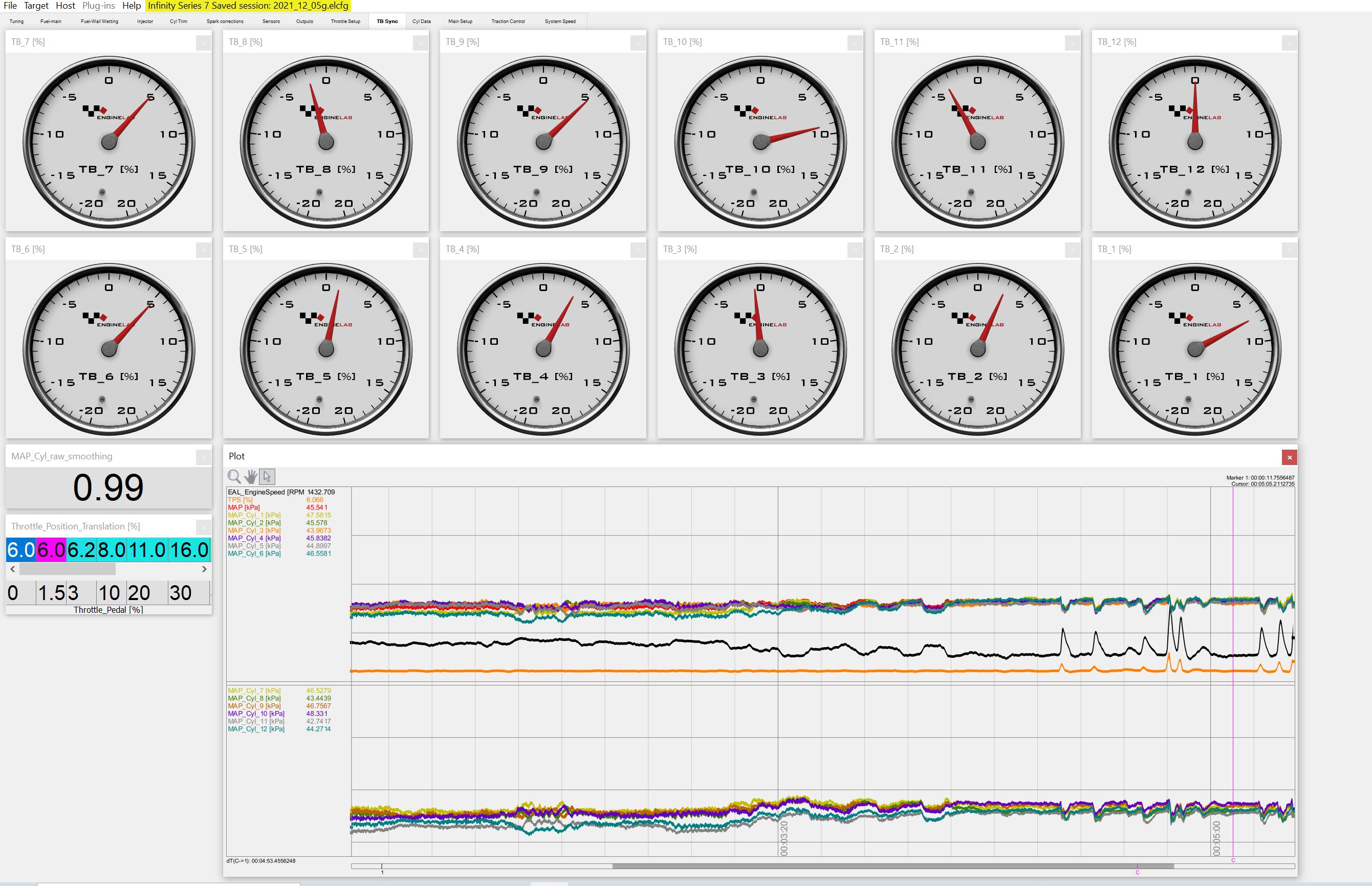
Task: Select the magnifier zoom tool in Plot
Action: [234, 476]
